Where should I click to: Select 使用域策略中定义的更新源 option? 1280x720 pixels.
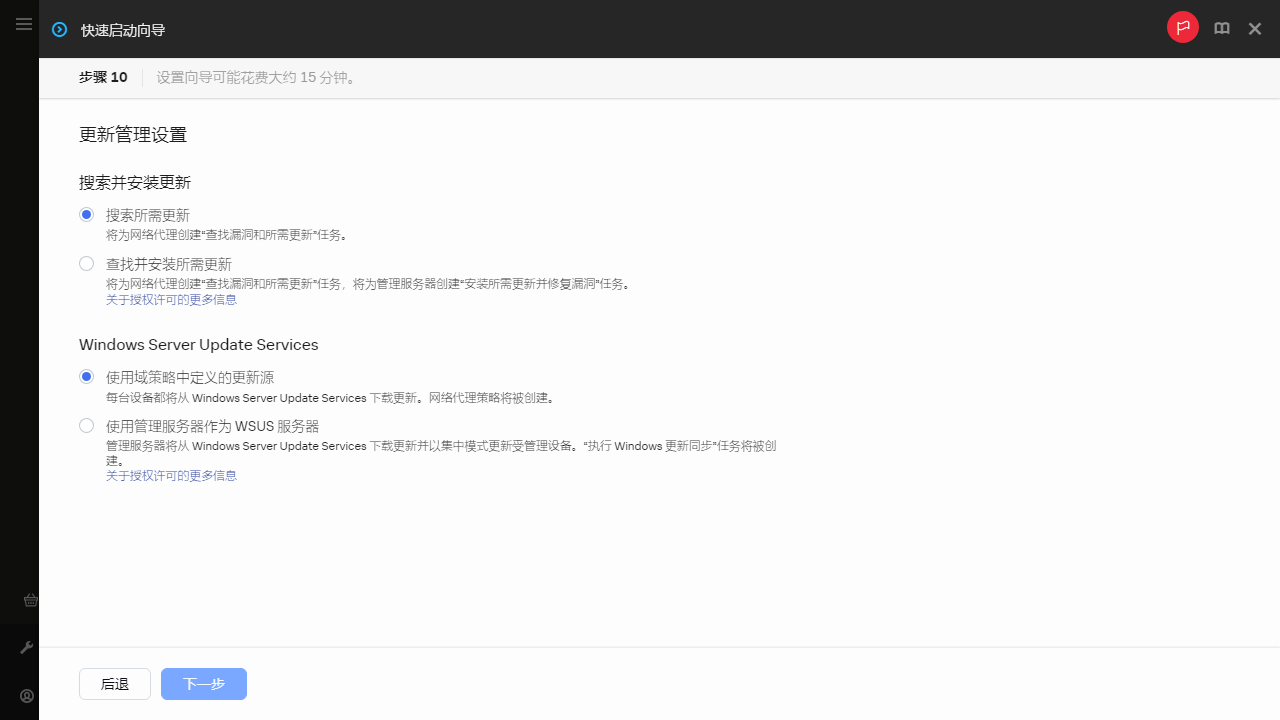point(86,376)
